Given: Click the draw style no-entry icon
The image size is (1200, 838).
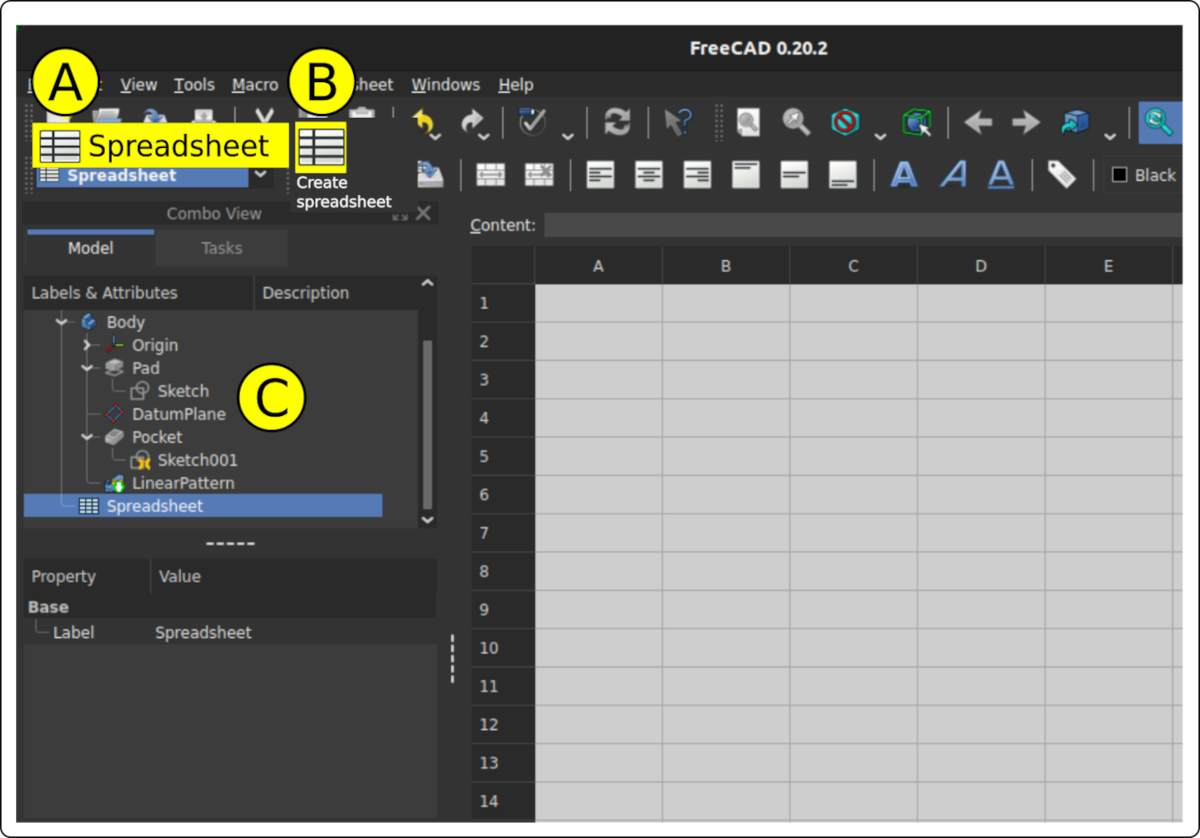Looking at the screenshot, I should coord(845,122).
